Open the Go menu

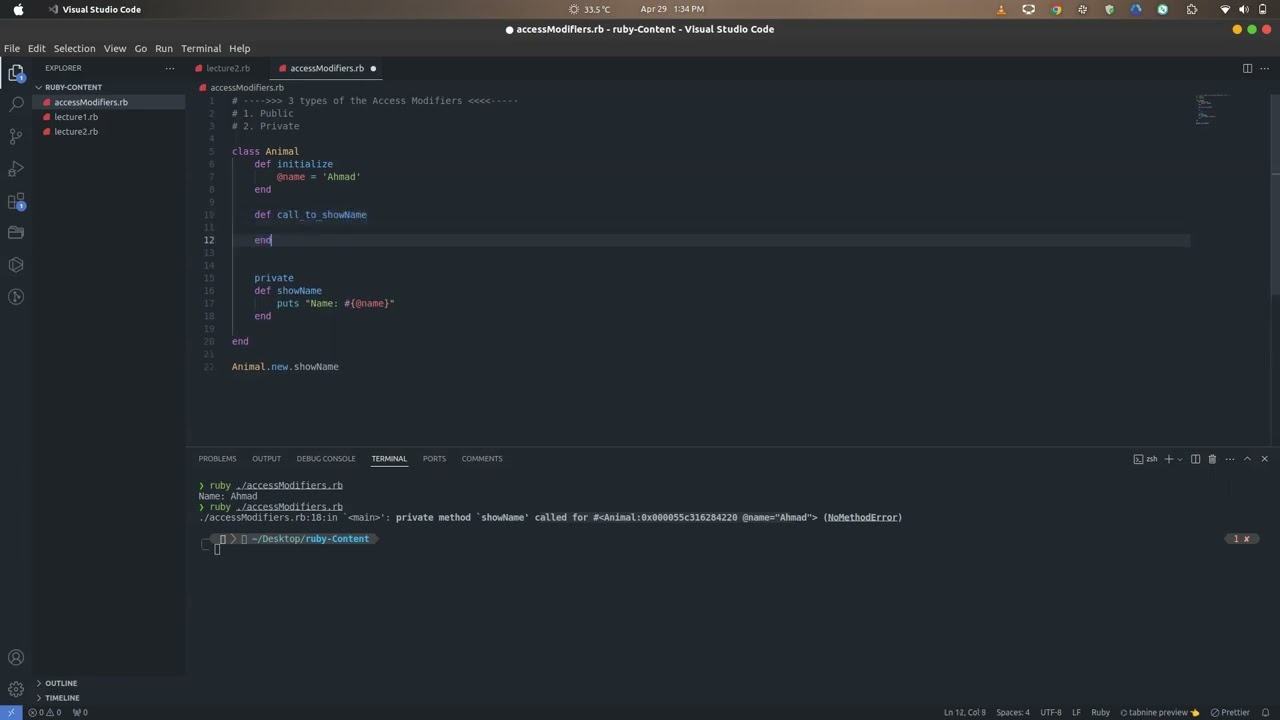pos(141,48)
